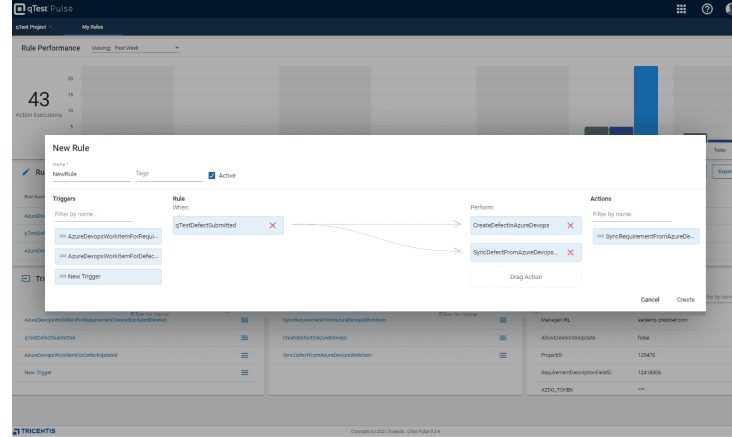Click the rule Name input field

tap(90, 174)
